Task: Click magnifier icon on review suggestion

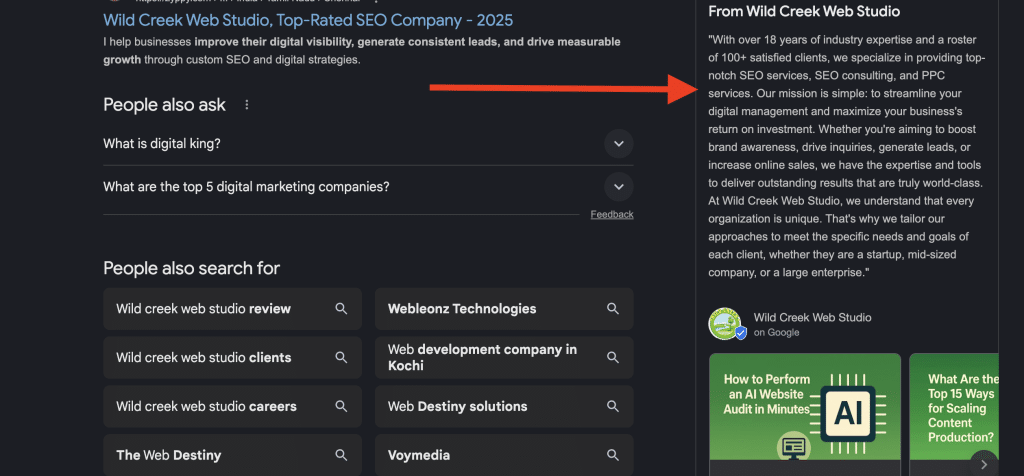Action: coord(341,309)
